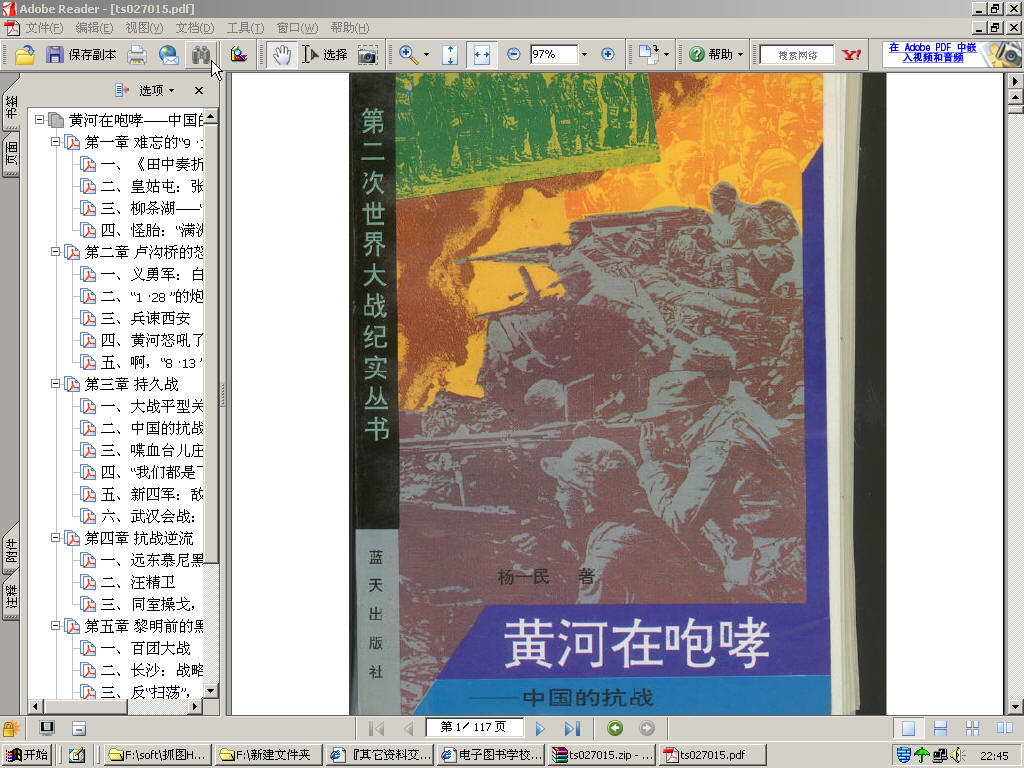Open the 帮助 menu in menu bar
1024x768 pixels.
pyautogui.click(x=349, y=28)
